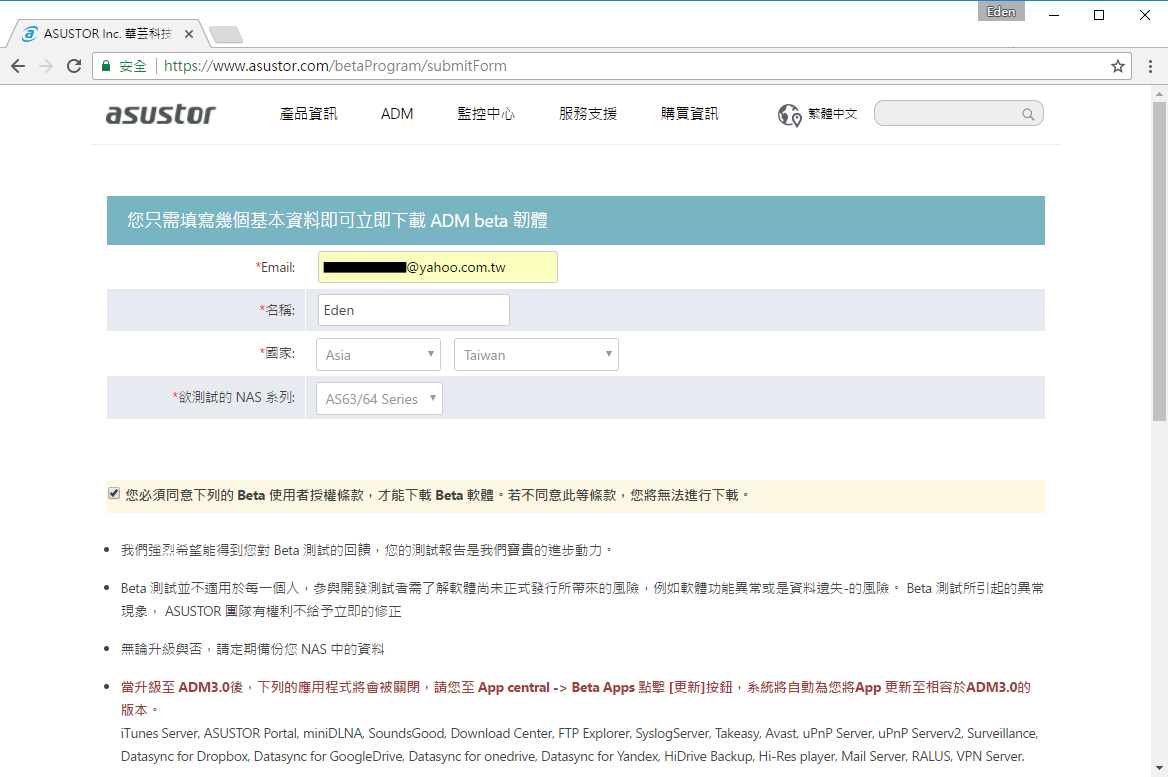
Task: Click the globe language icon
Action: click(x=789, y=115)
